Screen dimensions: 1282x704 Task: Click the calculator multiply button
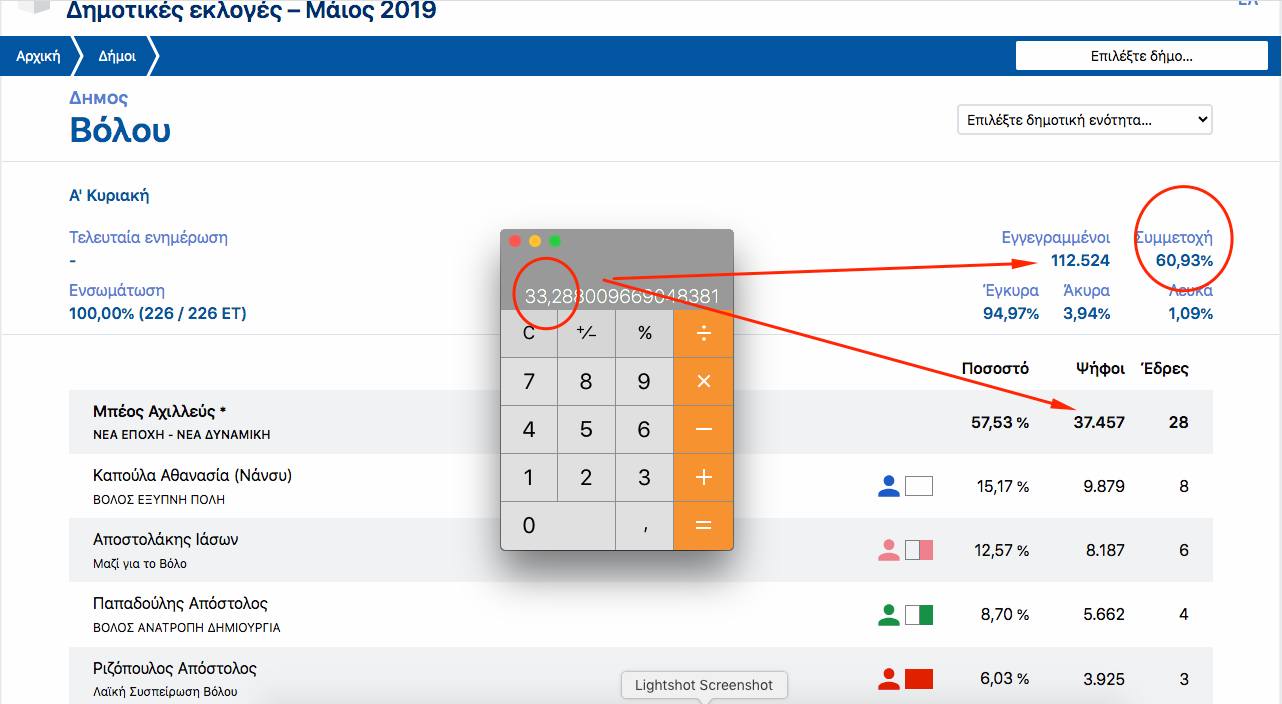[703, 381]
